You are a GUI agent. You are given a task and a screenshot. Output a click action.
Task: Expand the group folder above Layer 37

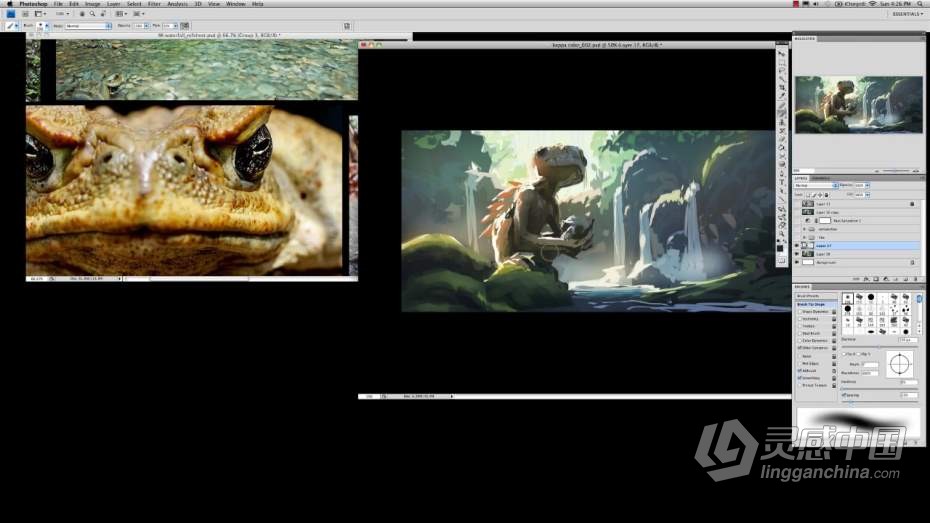click(x=805, y=237)
